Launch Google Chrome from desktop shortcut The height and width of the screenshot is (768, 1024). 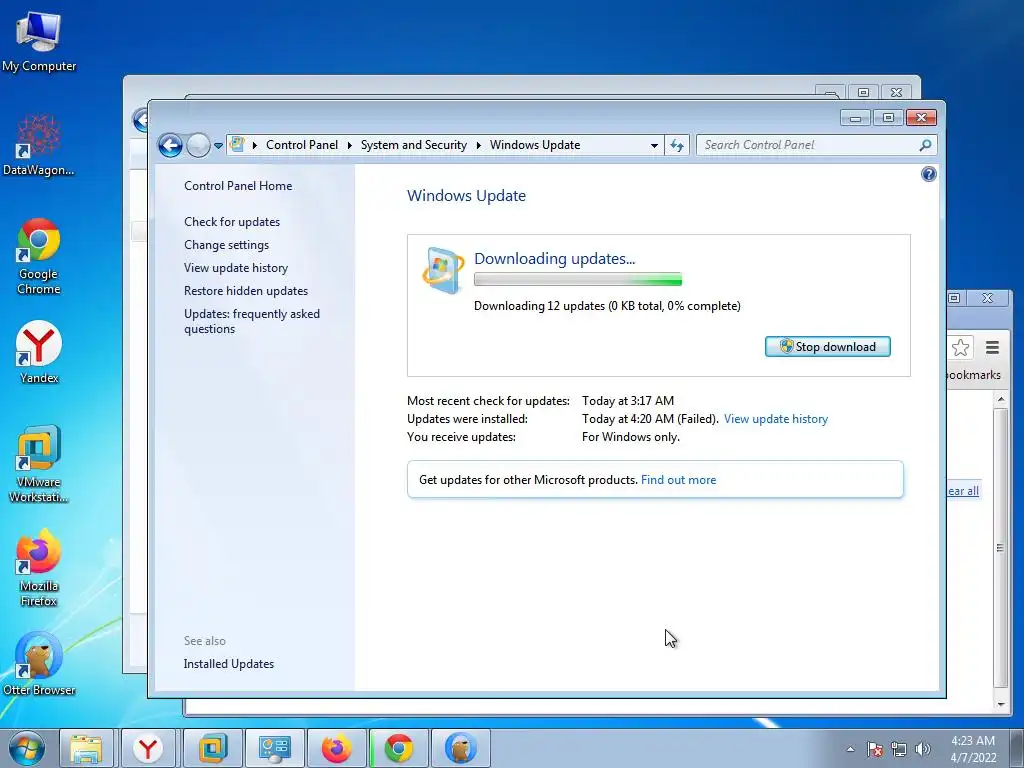39,256
